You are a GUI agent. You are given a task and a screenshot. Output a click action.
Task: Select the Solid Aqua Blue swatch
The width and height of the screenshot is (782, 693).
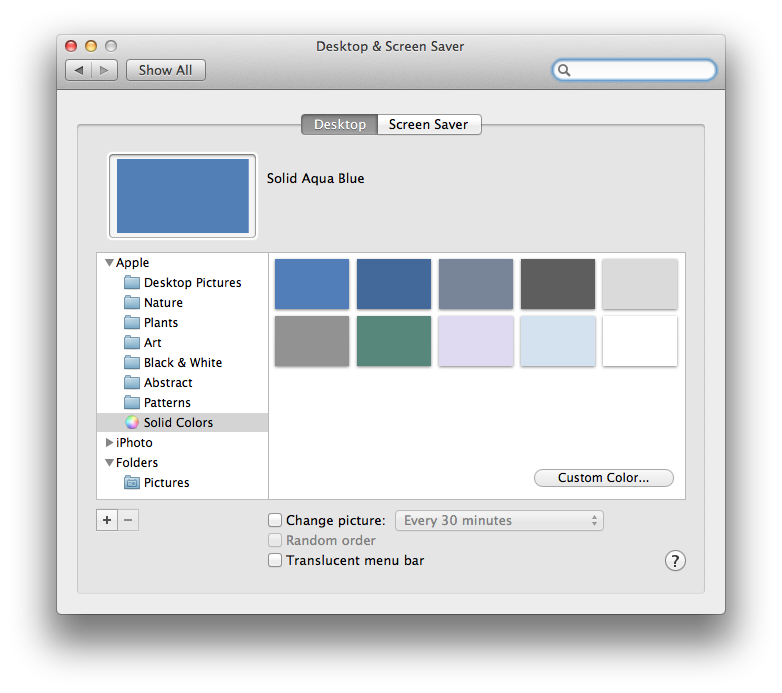[x=312, y=284]
